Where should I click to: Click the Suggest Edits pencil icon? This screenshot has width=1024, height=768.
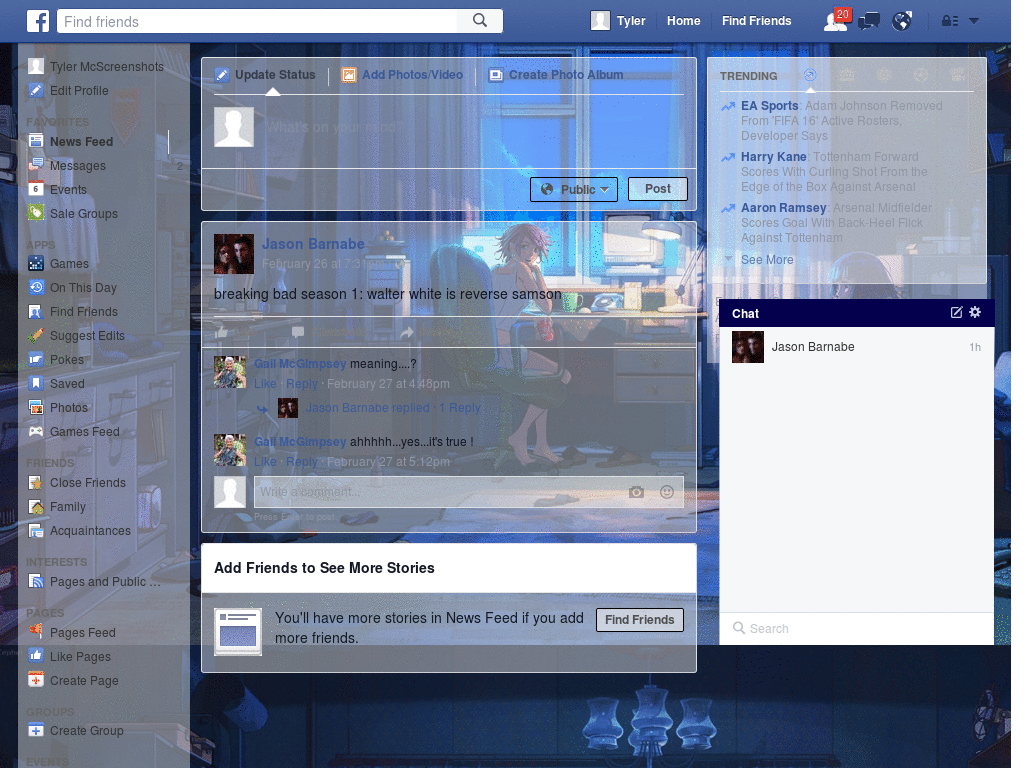[36, 336]
